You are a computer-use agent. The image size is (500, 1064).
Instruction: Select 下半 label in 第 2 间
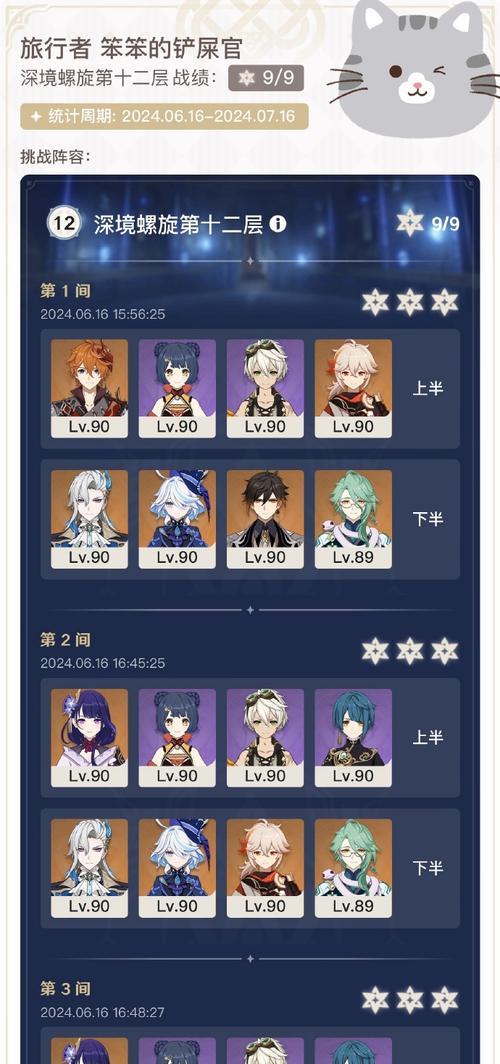point(428,868)
